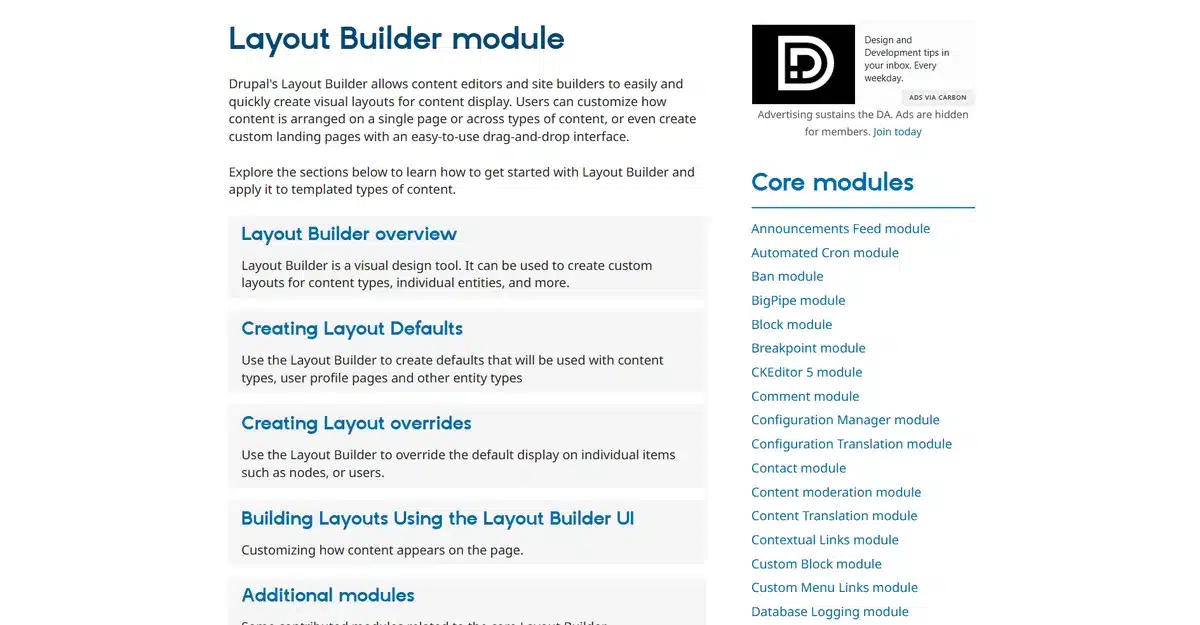Screen dimensions: 1200x625
Task: Open the Custom Menu Links module link
Action: tap(834, 588)
